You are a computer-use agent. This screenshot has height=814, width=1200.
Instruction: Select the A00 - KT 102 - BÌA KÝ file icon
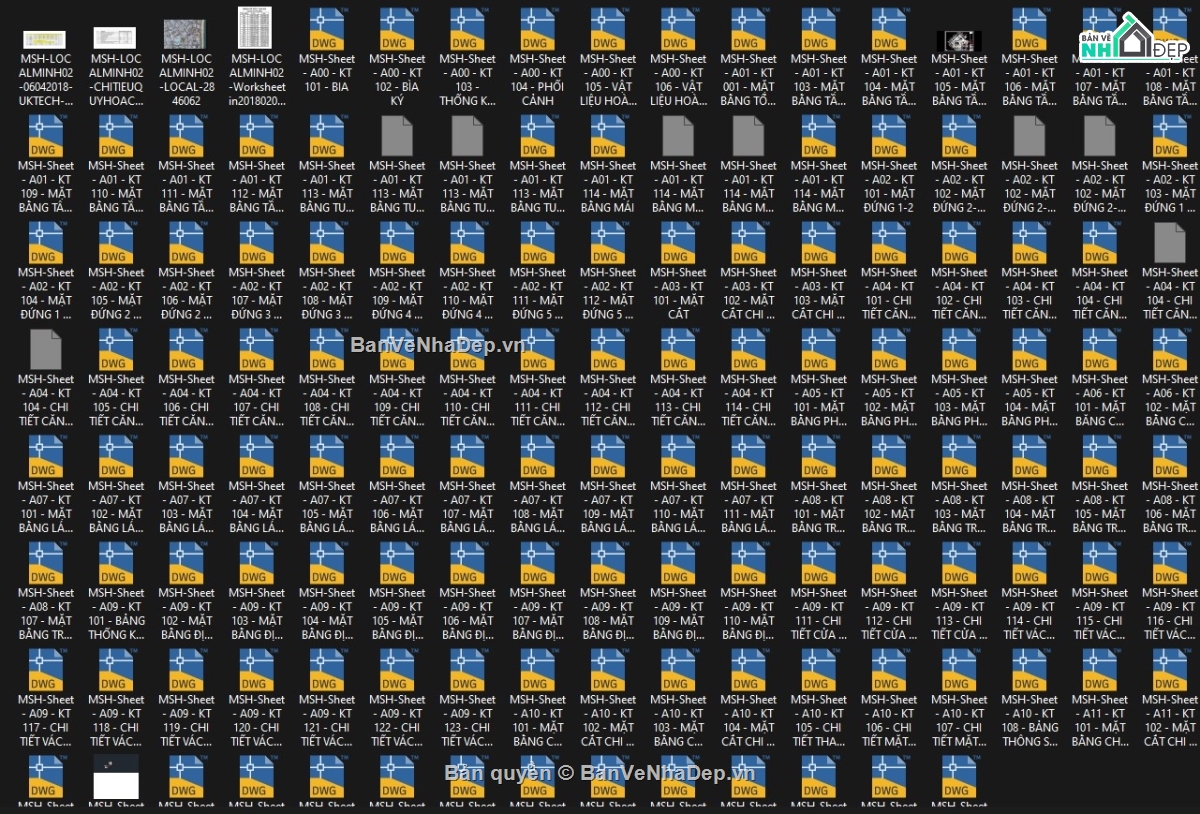coord(397,29)
